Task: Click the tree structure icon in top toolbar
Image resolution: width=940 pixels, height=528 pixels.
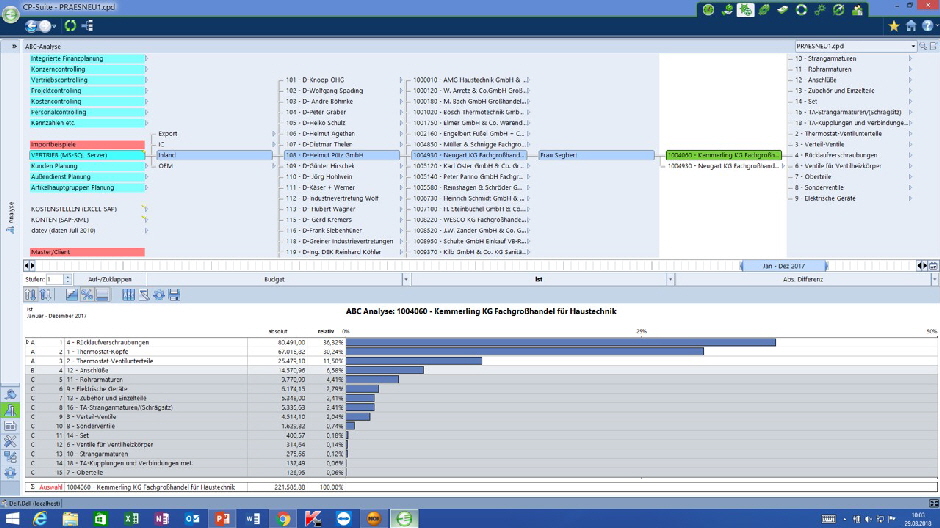Action: point(88,26)
